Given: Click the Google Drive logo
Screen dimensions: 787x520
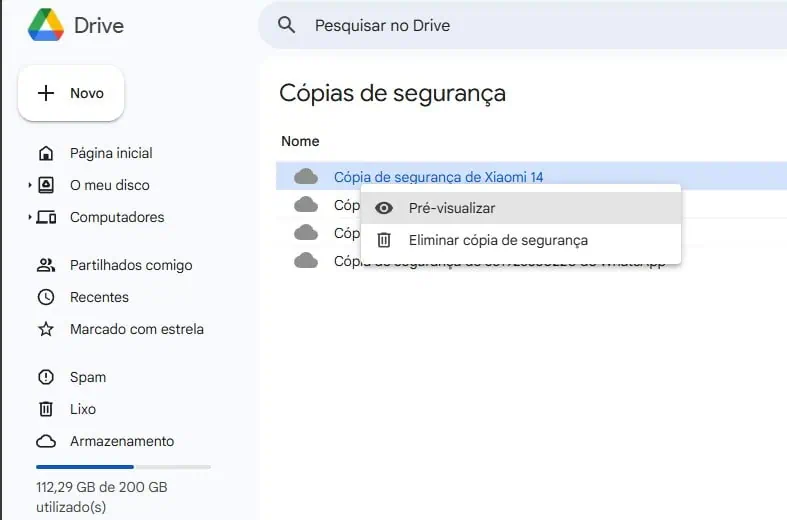Looking at the screenshot, I should click(x=46, y=25).
